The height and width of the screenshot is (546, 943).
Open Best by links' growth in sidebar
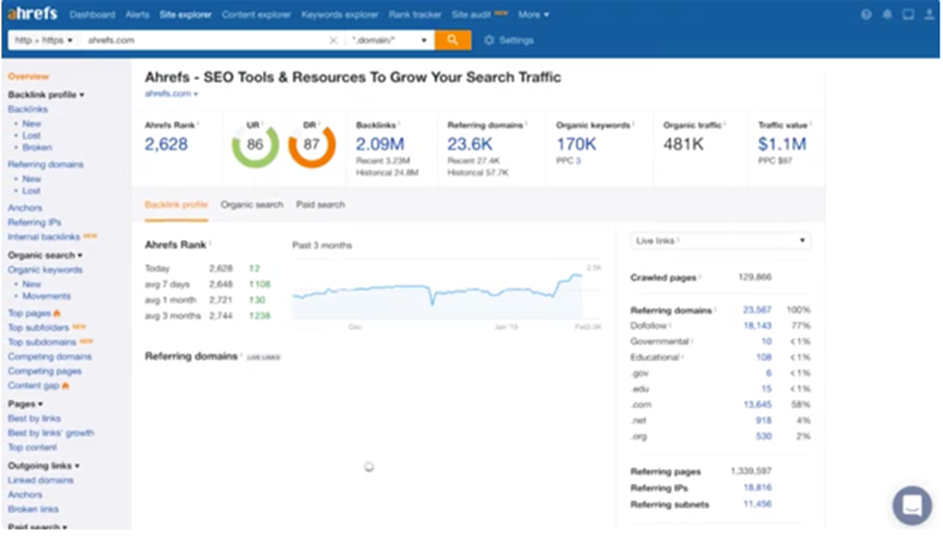51,433
